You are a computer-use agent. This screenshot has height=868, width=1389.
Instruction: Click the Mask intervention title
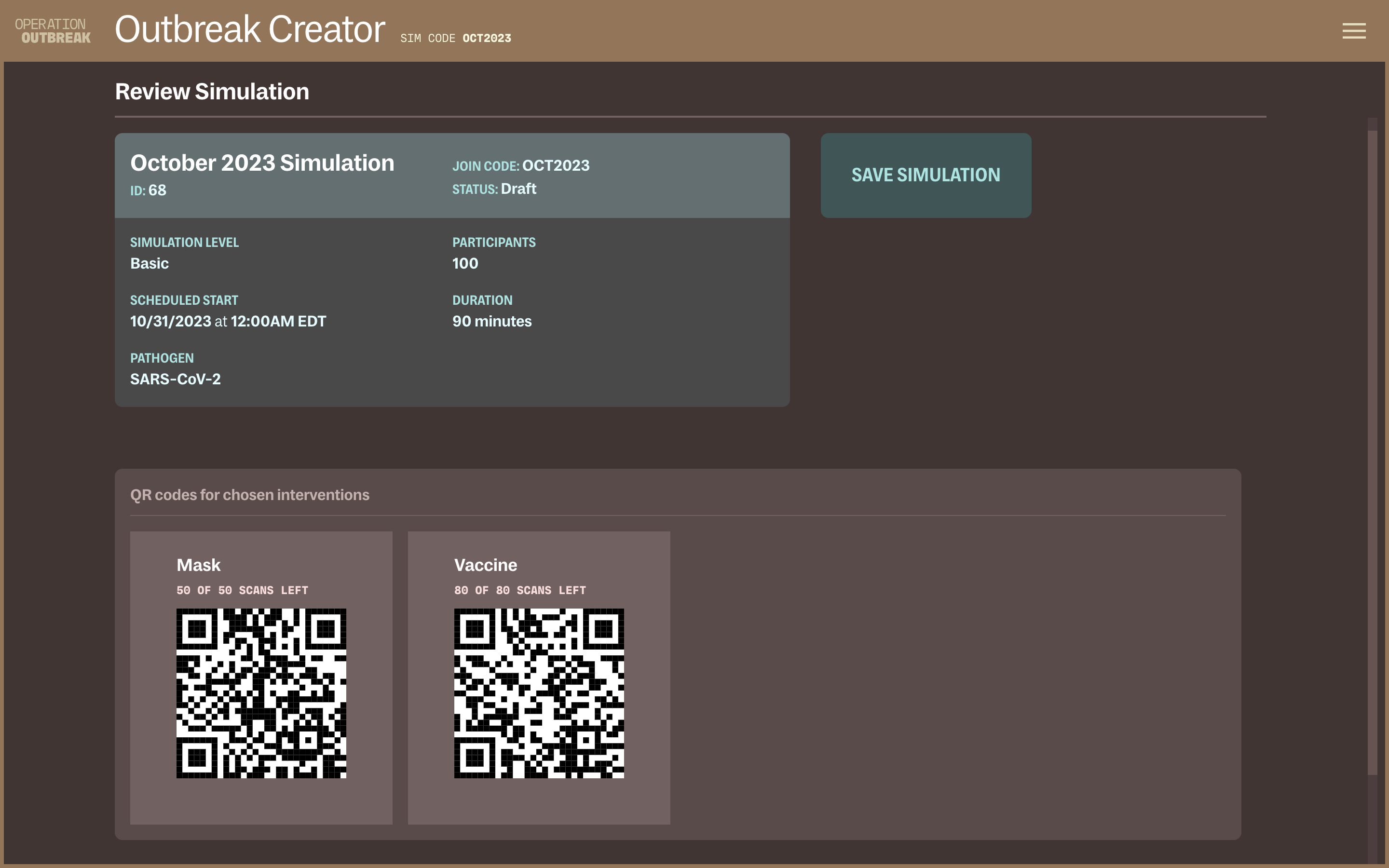pos(198,566)
